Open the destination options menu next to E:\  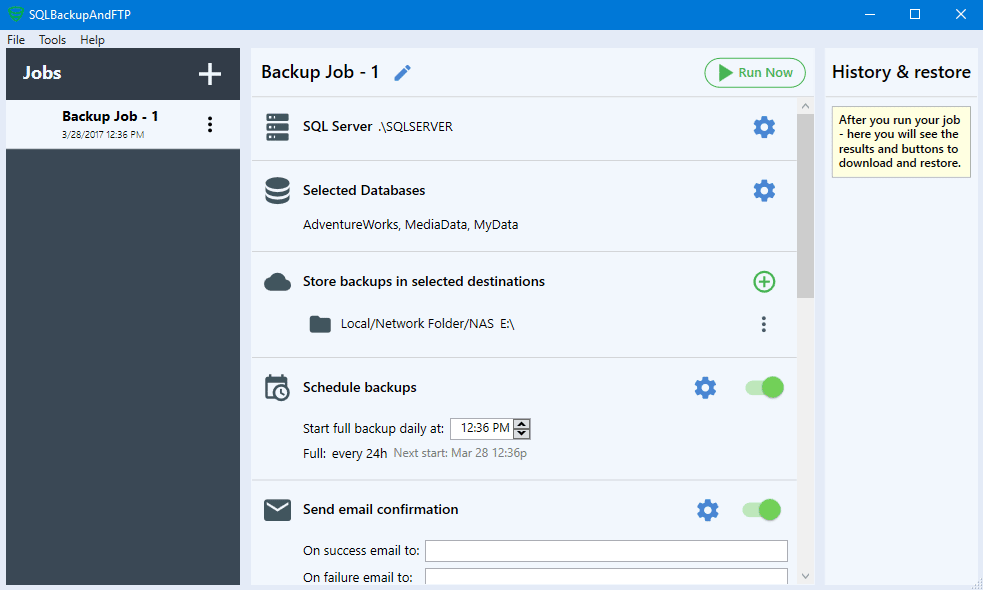763,323
